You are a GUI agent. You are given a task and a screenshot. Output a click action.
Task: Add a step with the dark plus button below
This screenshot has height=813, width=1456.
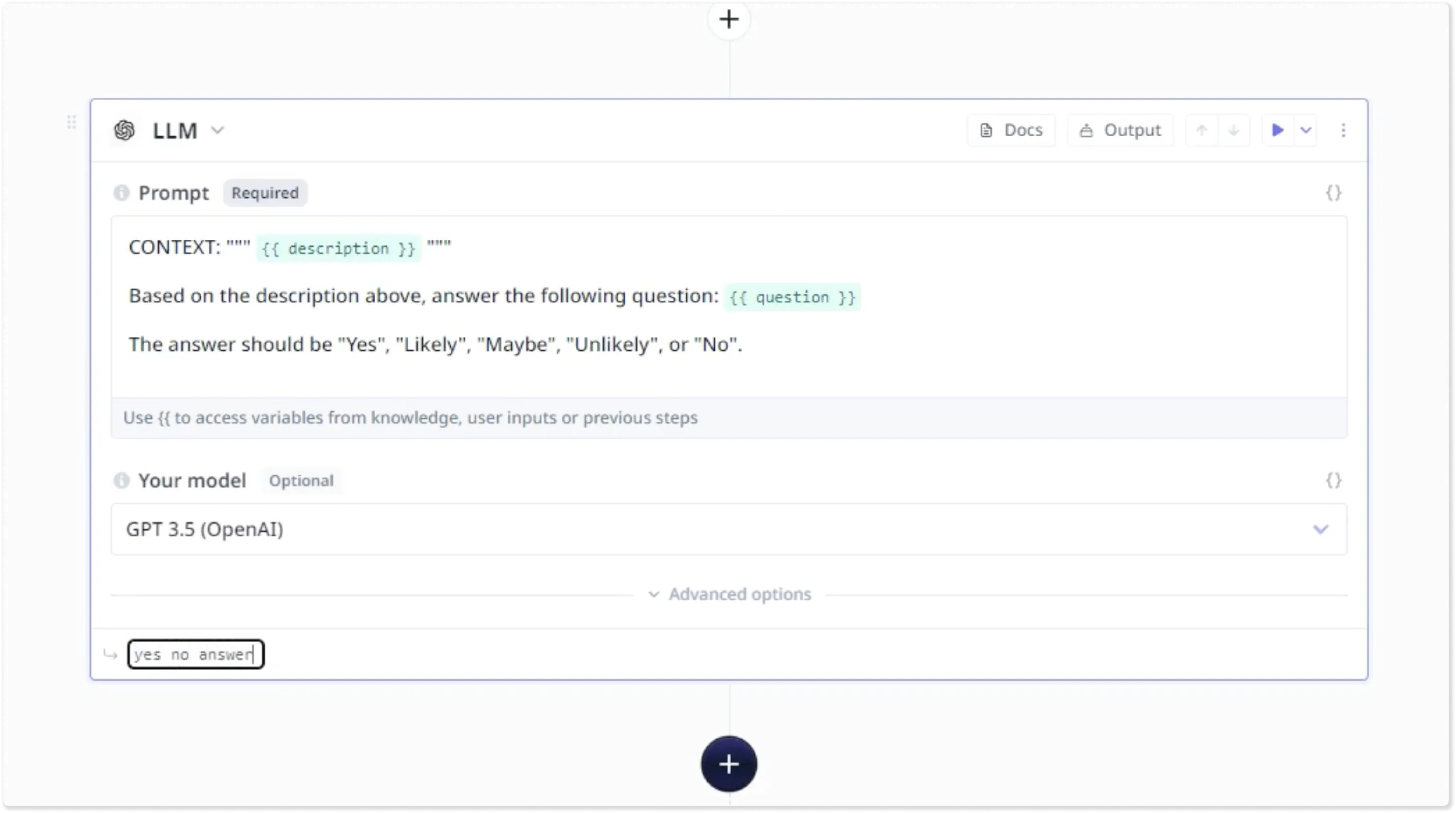coord(729,764)
